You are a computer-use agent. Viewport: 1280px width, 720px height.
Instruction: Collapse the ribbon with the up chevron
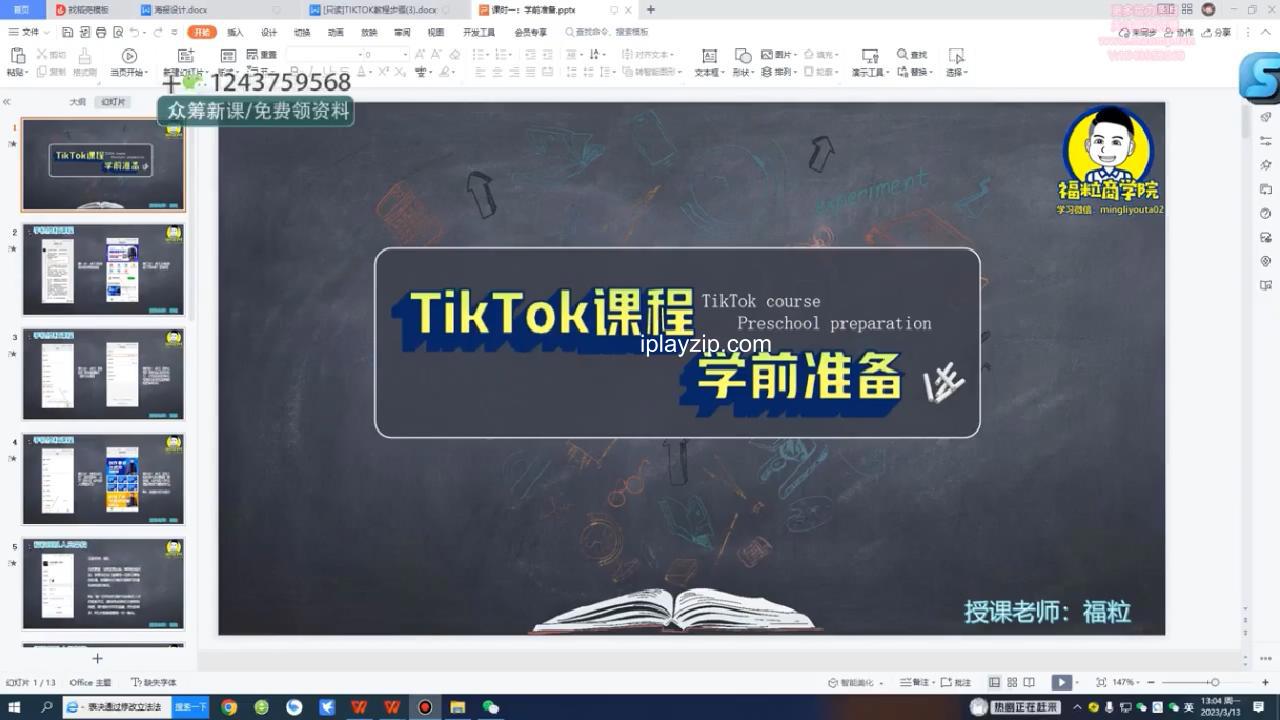coord(1267,32)
